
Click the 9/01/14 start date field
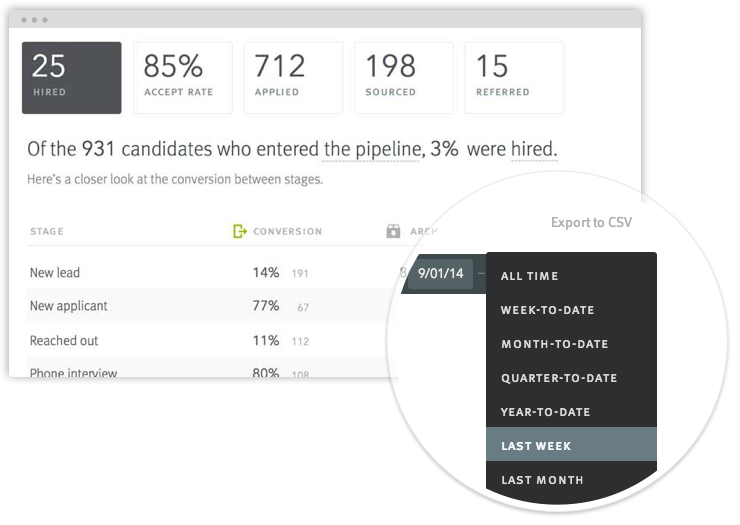click(x=440, y=273)
